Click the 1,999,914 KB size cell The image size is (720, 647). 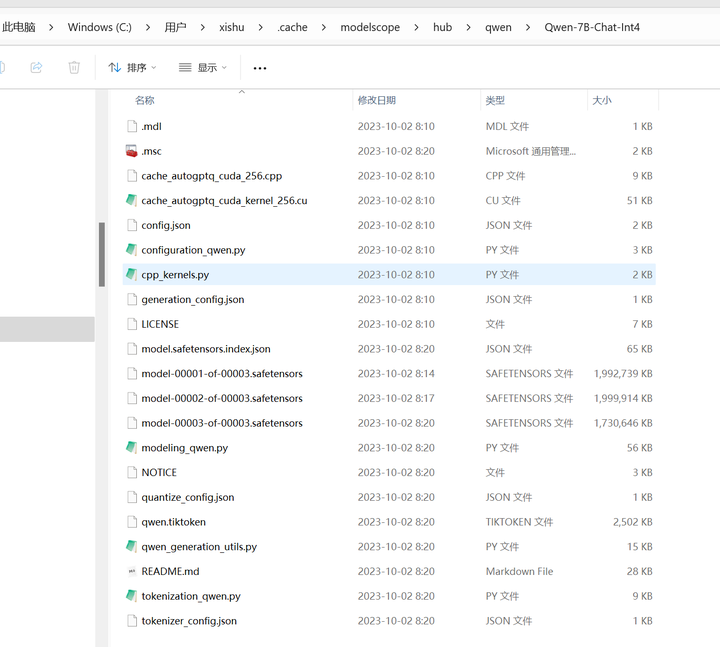(623, 398)
